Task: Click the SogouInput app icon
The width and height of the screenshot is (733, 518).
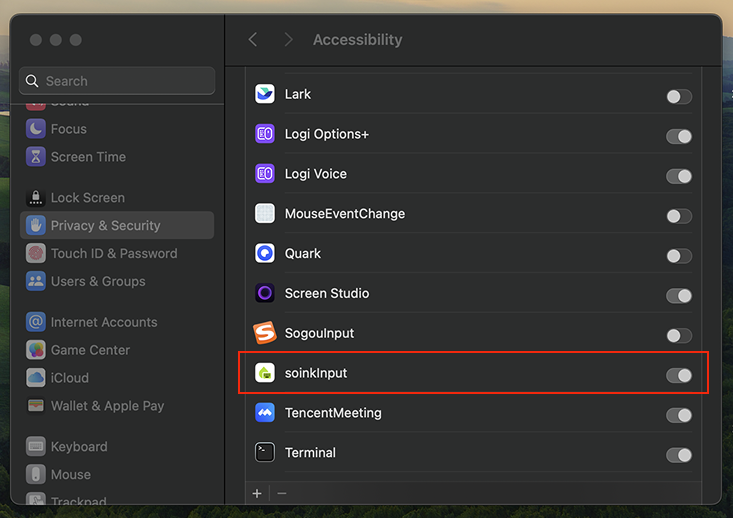Action: tap(265, 333)
